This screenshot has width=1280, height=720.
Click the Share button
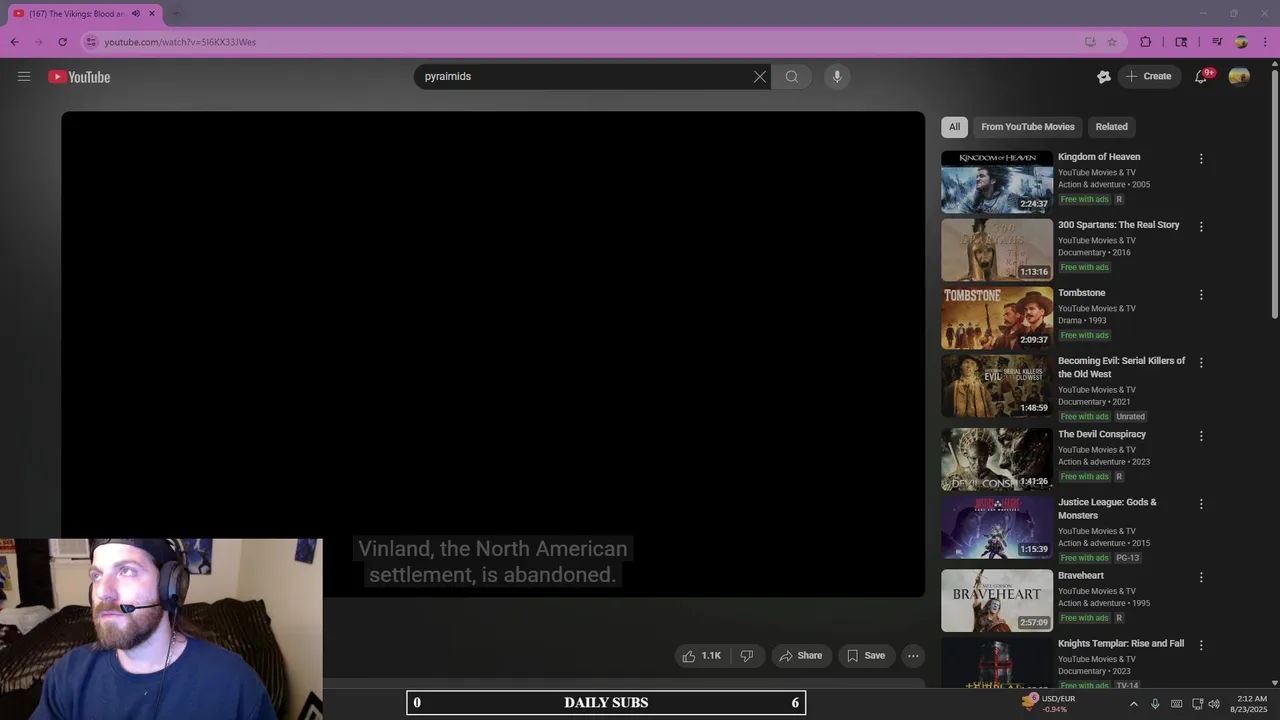[x=801, y=656]
